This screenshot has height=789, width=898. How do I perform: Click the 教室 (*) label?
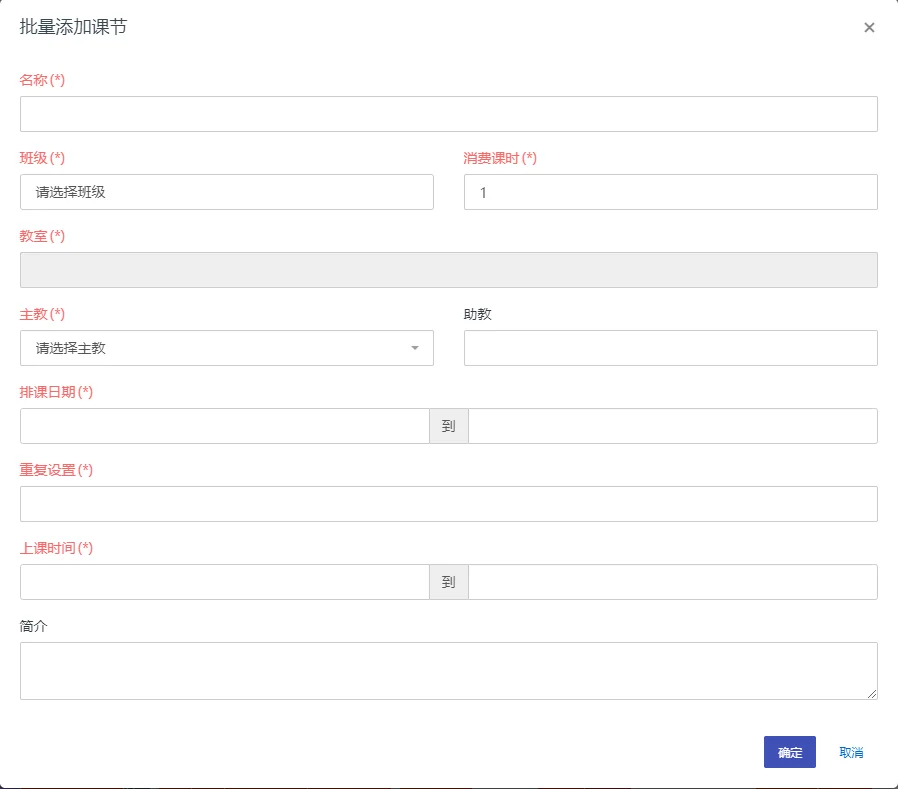point(42,235)
